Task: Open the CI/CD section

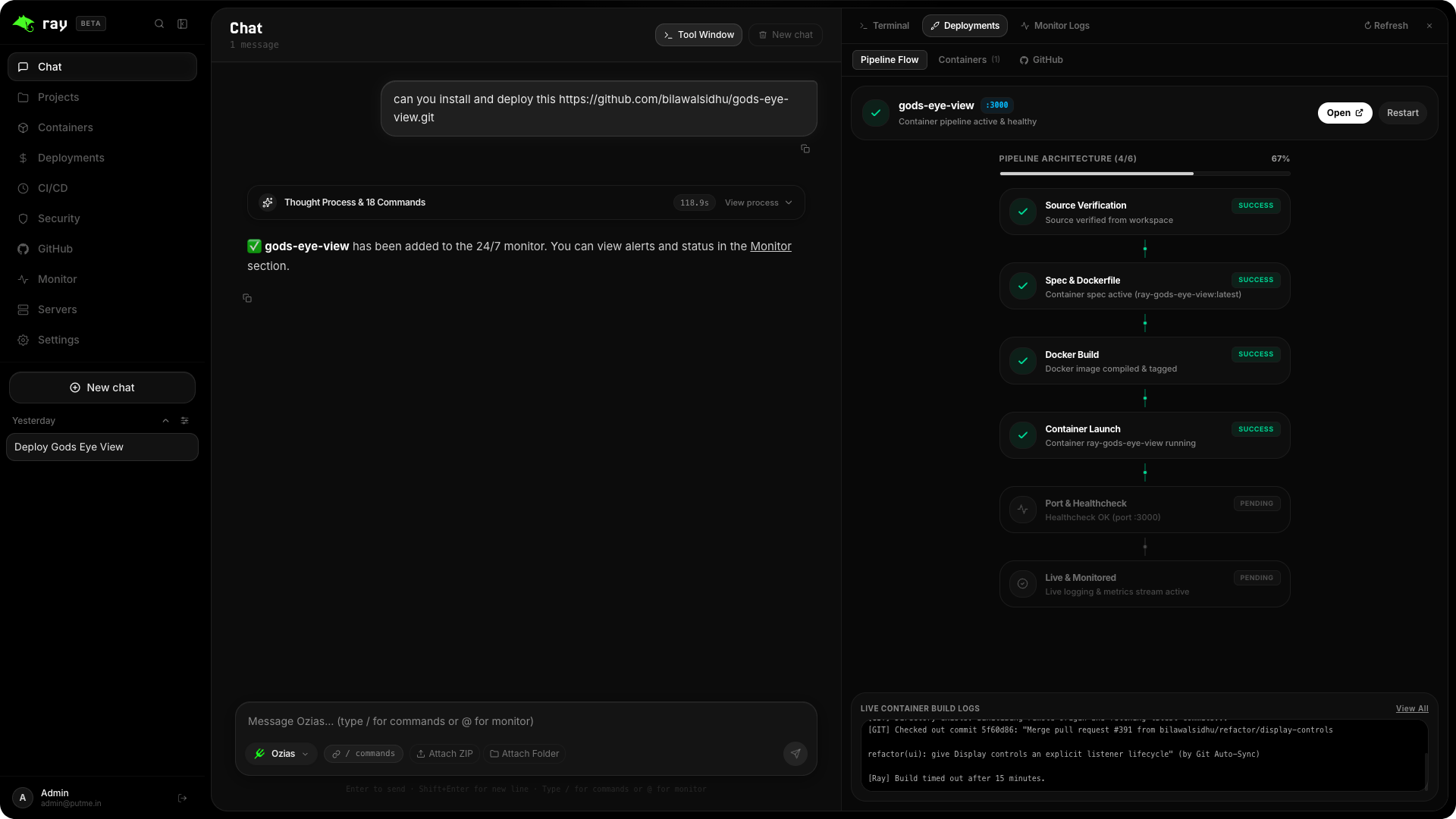Action: click(x=102, y=188)
